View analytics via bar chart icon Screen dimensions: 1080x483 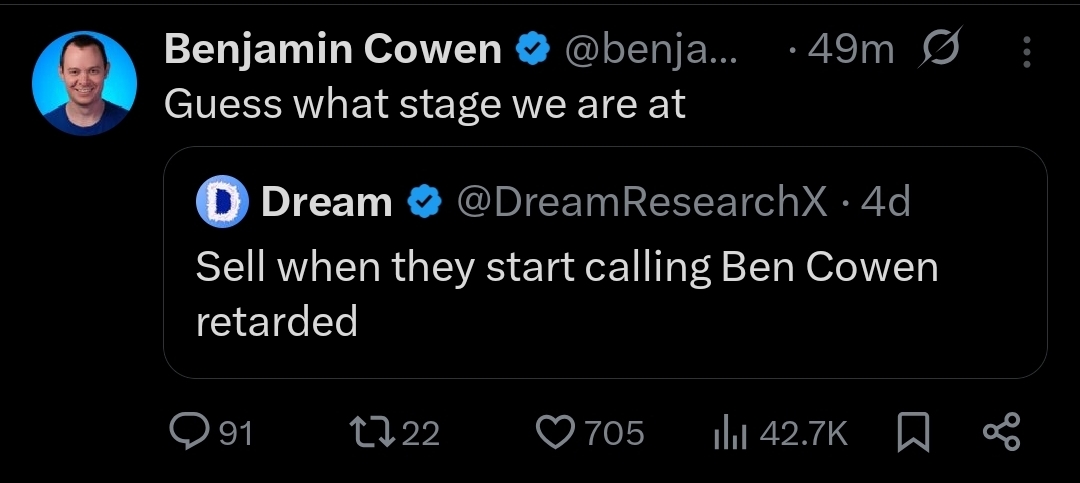tap(731, 434)
